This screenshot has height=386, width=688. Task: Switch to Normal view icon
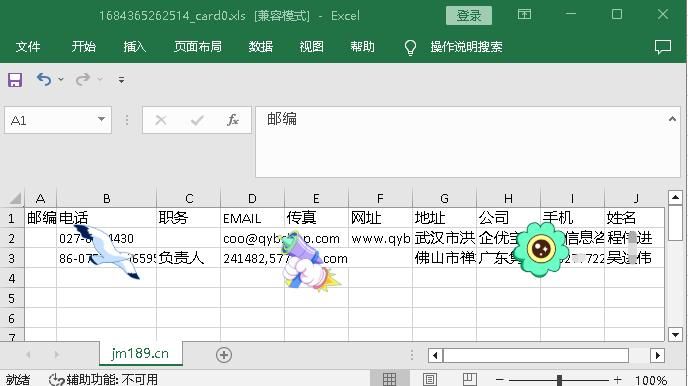click(389, 379)
